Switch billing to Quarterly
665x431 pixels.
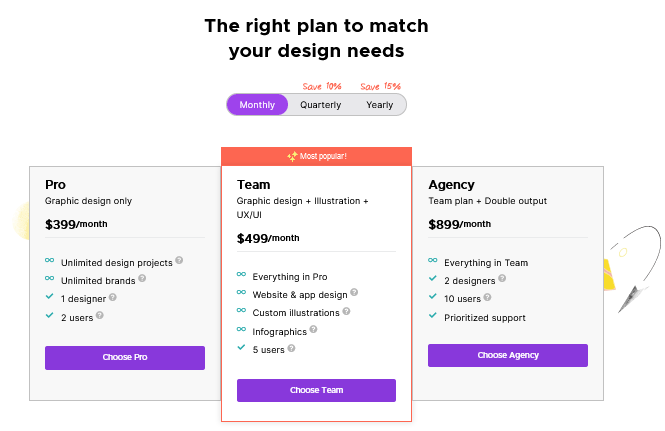click(x=321, y=105)
